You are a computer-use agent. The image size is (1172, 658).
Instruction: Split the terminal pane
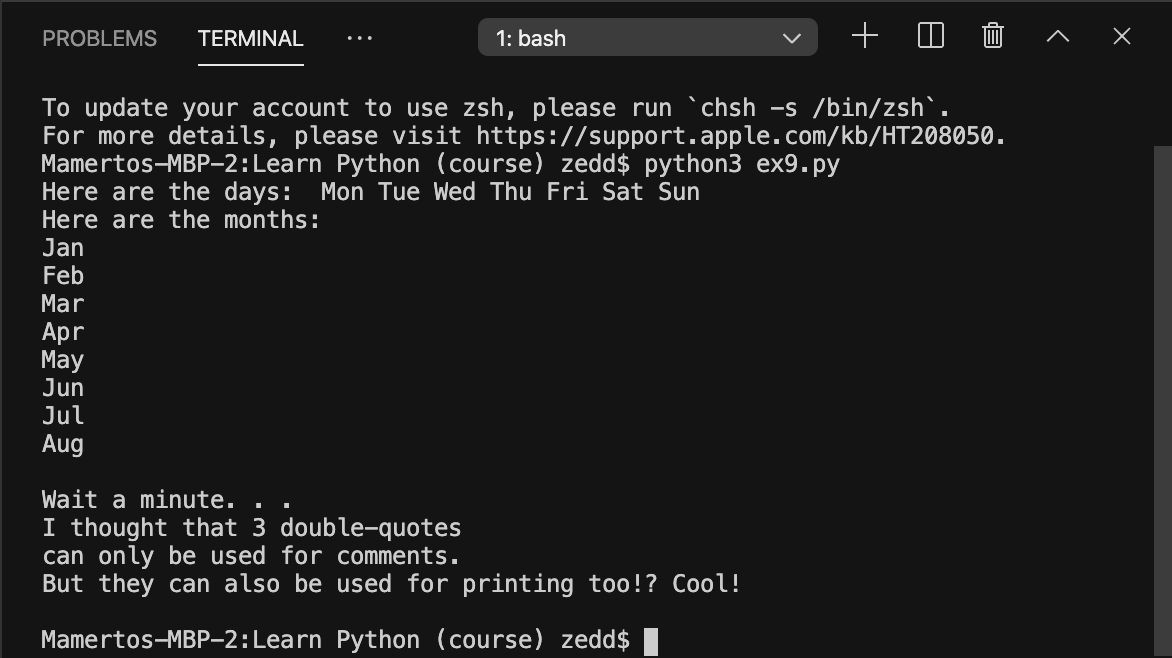[930, 37]
